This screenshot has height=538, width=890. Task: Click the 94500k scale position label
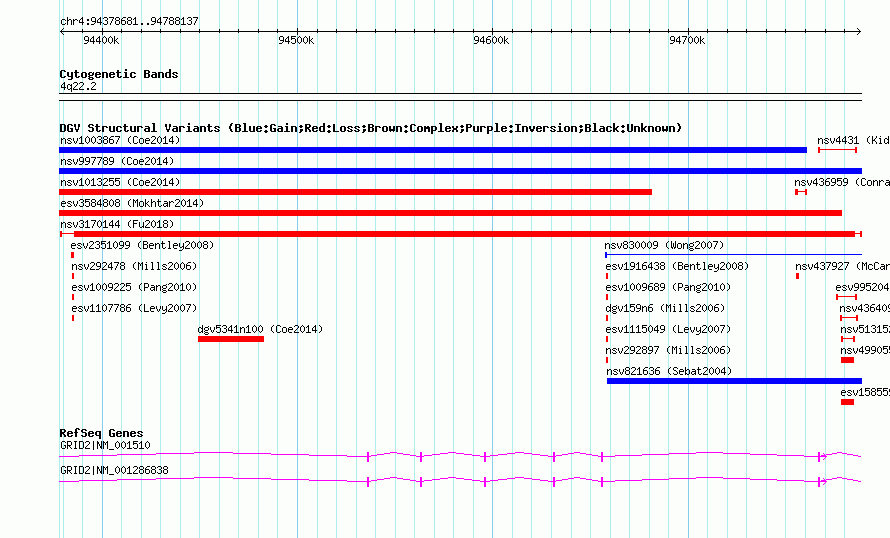pos(296,40)
